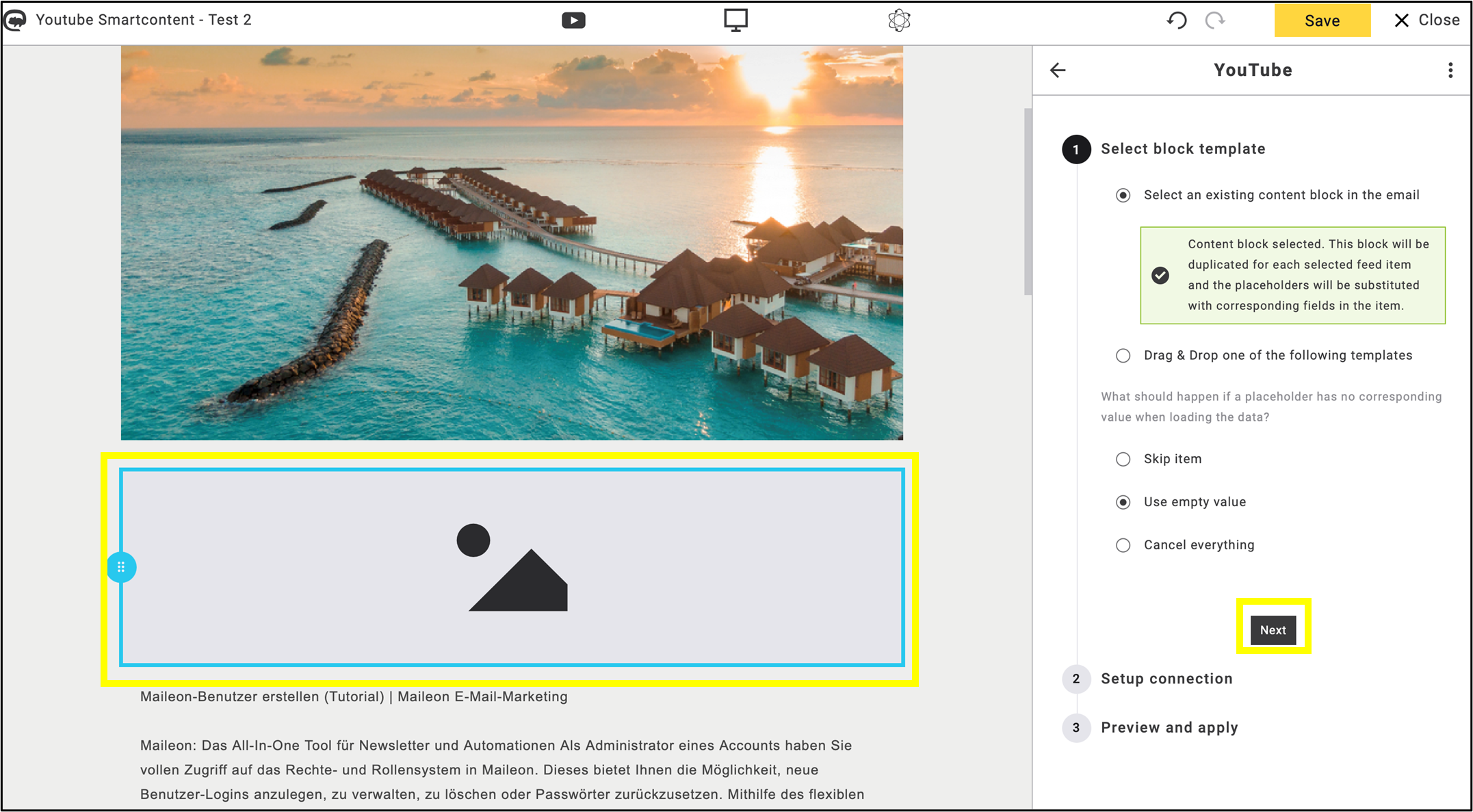The image size is (1473, 812).
Task: Choose Drag & Drop templates radio option
Action: coord(1123,356)
